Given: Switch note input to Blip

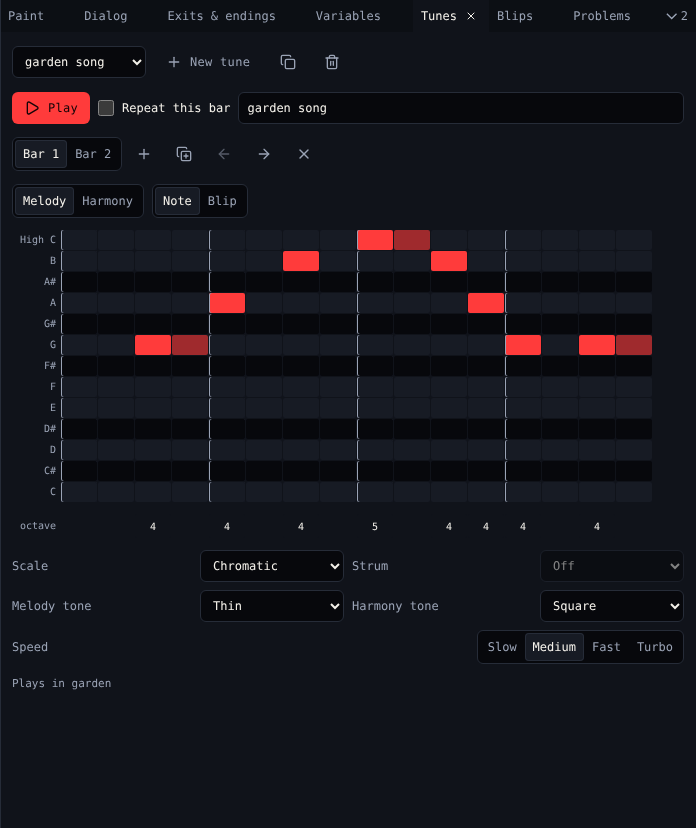Looking at the screenshot, I should [x=222, y=201].
